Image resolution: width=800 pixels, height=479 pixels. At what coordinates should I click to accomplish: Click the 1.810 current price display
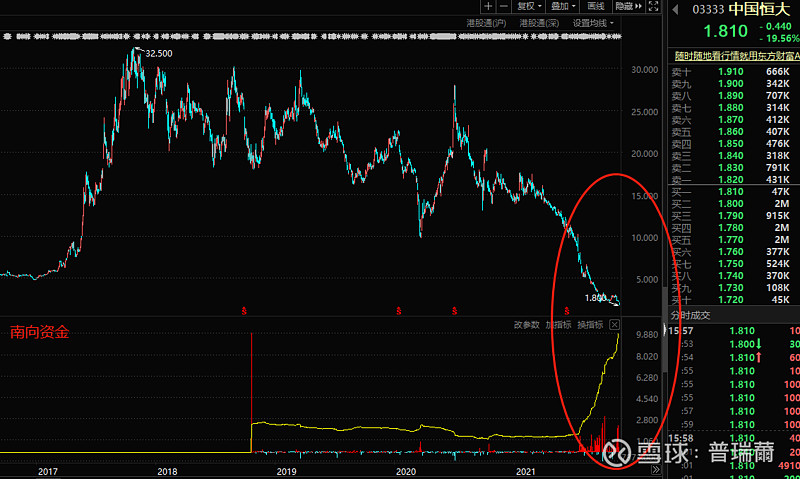tap(726, 31)
